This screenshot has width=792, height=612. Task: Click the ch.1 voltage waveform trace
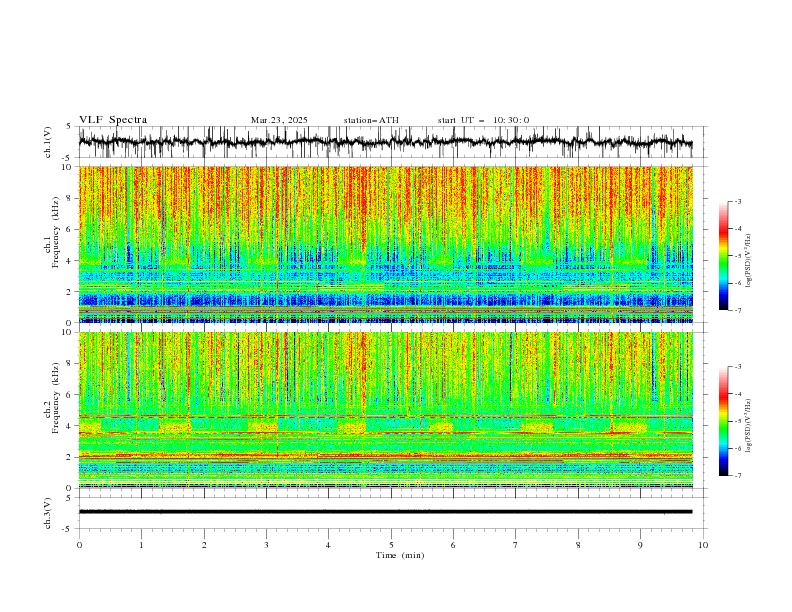pos(385,142)
